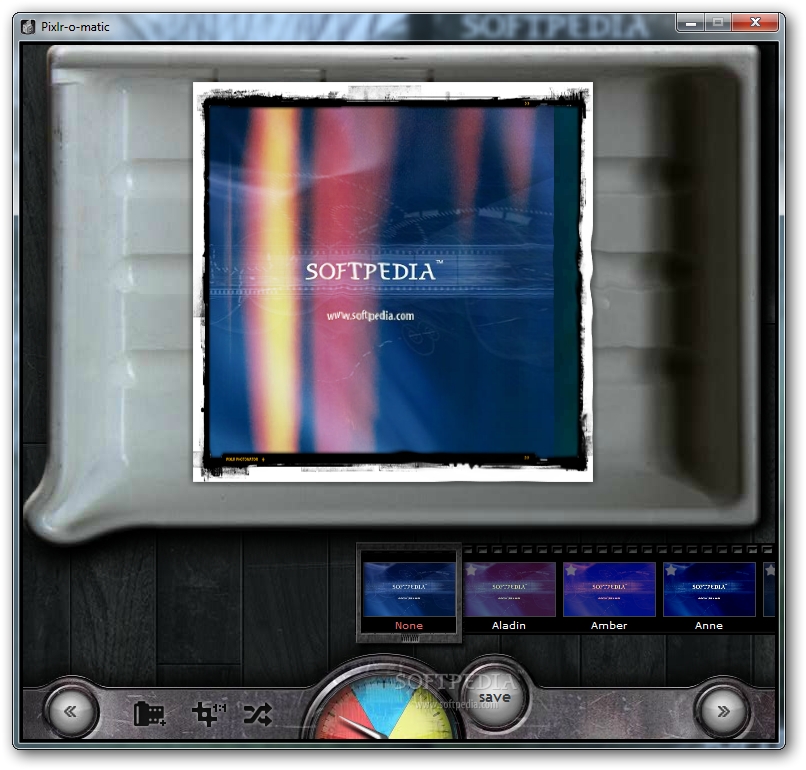Screen dimensions: 806x770
Task: Click the shuffle randomize effects icon
Action: tap(258, 714)
